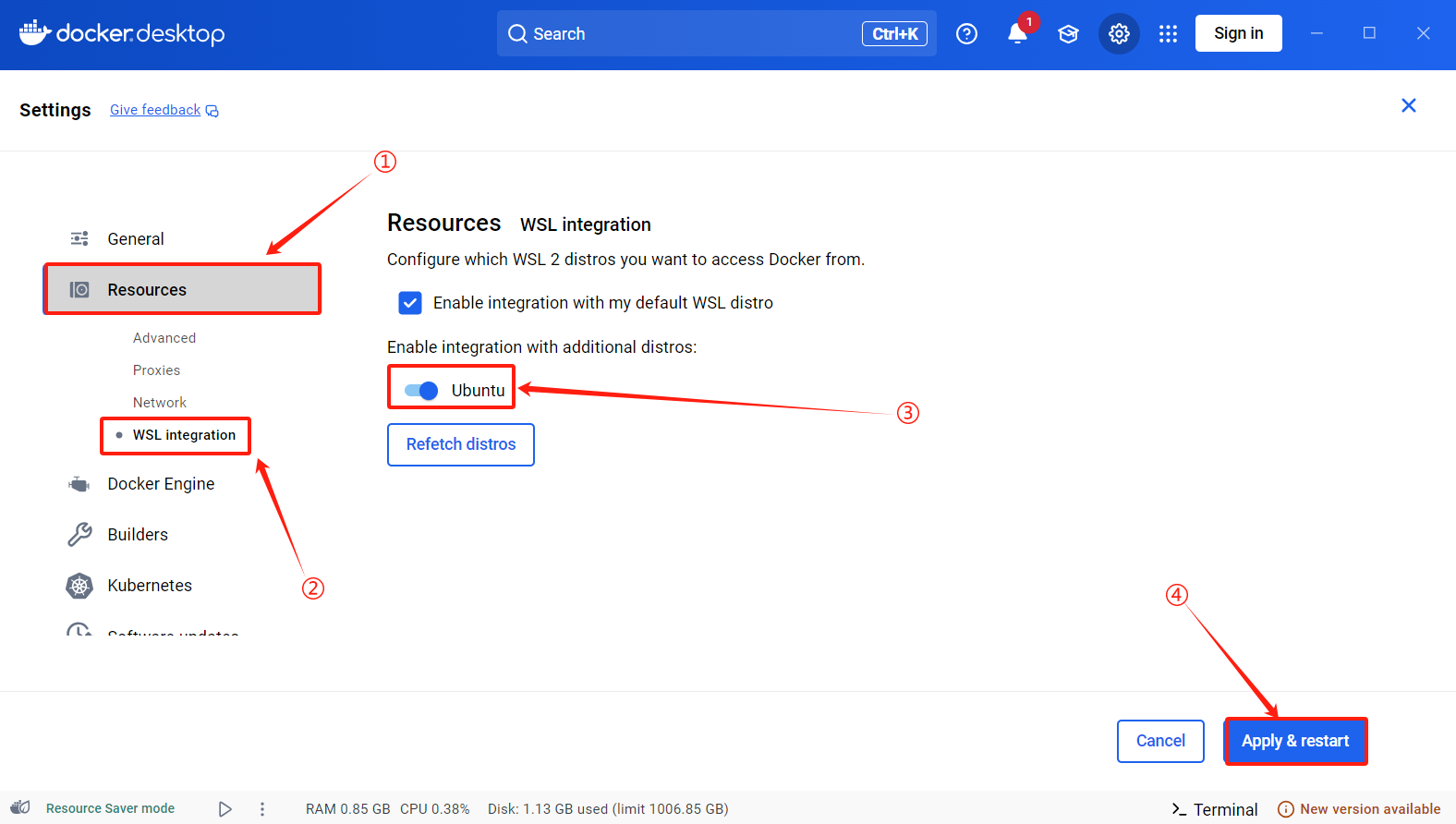Click the Disk 1.13 GB used status entry

click(608, 809)
